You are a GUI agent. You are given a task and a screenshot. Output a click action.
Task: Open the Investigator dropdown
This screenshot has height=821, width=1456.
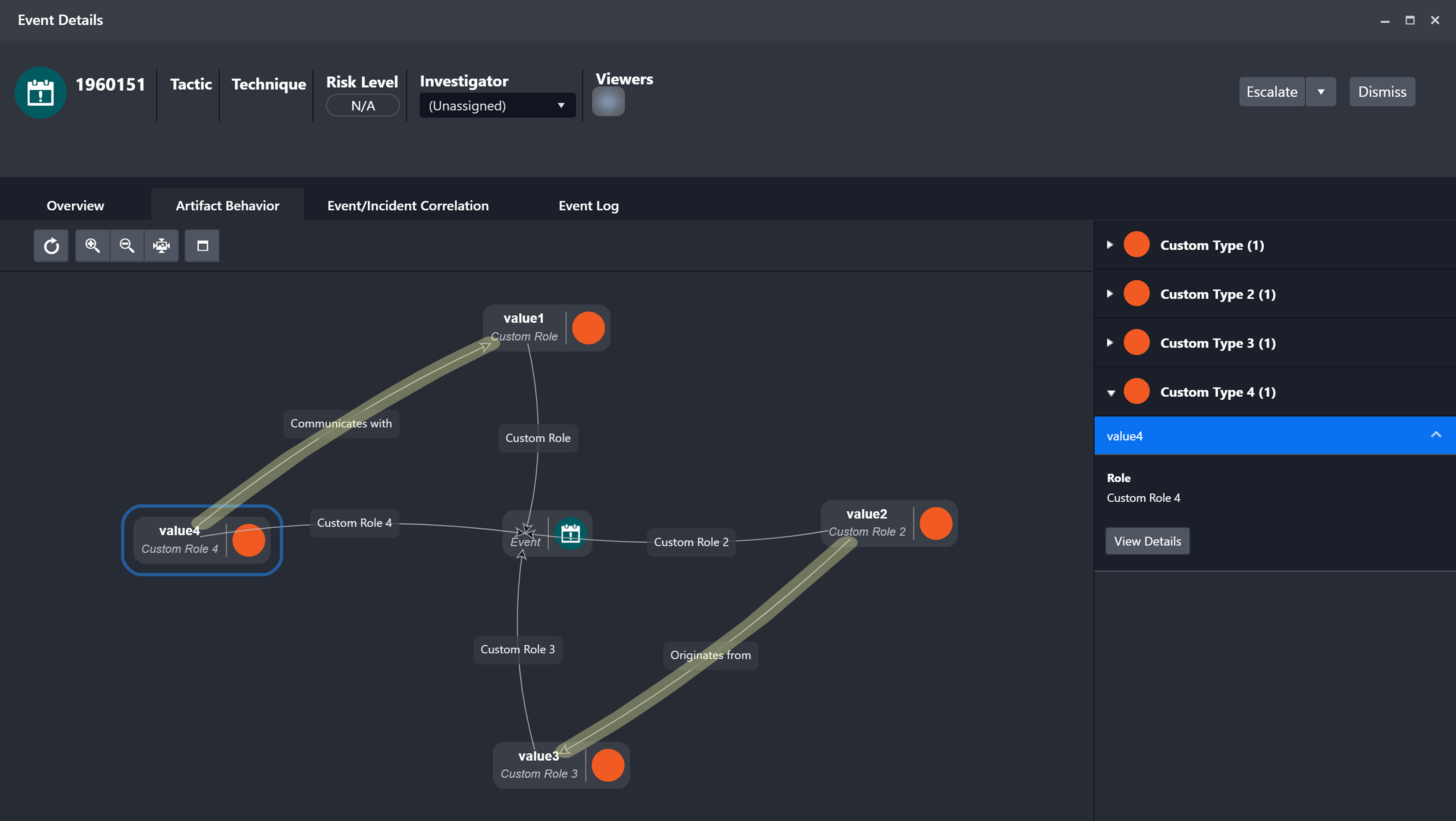point(497,106)
